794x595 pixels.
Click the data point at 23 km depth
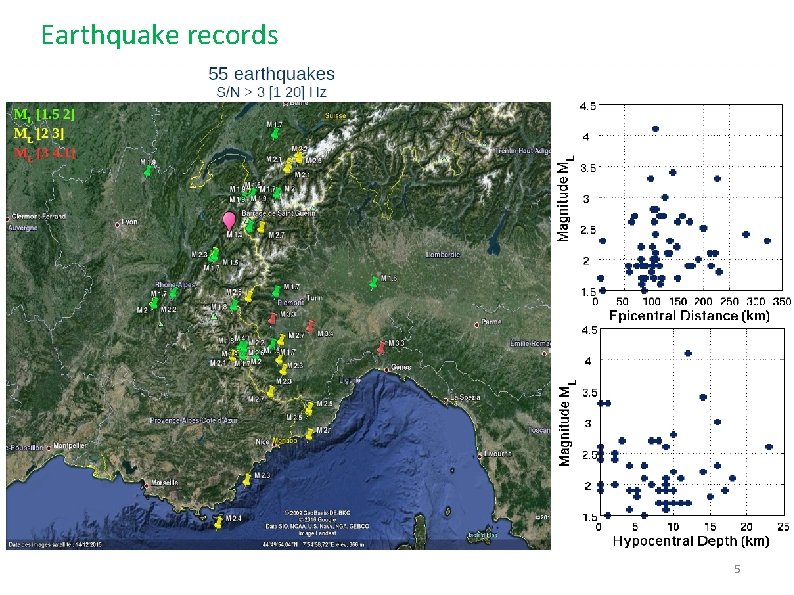coord(769,447)
